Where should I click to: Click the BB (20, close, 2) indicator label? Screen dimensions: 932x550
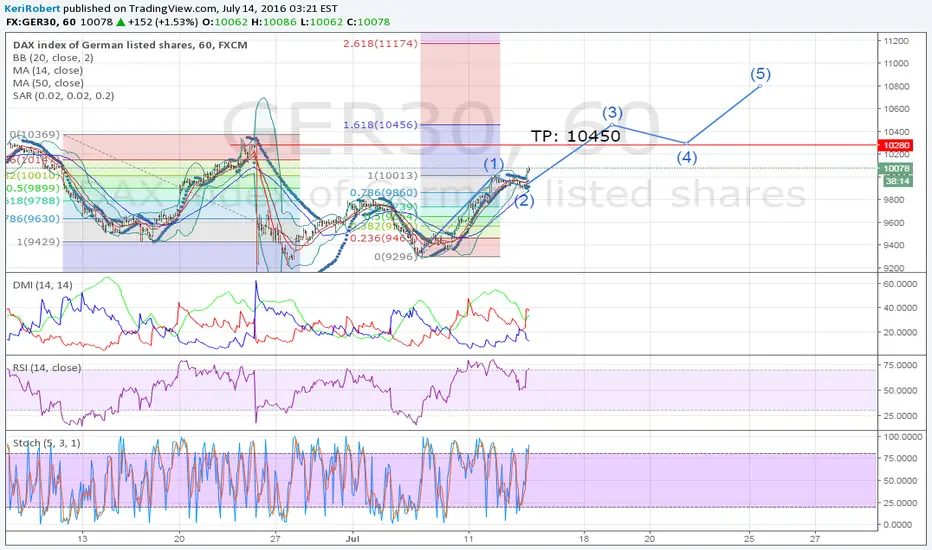(x=53, y=58)
